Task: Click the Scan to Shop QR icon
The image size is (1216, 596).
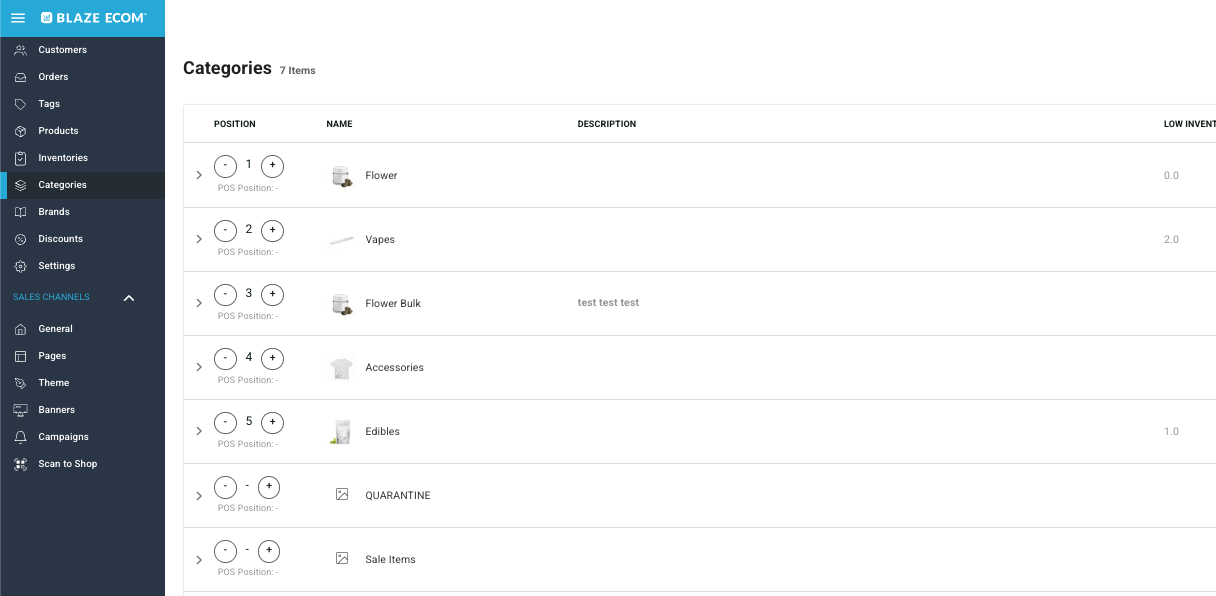Action: tap(20, 464)
